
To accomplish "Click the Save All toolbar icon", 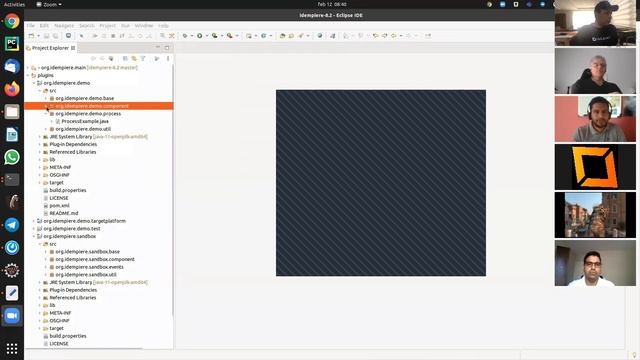I will point(56,36).
